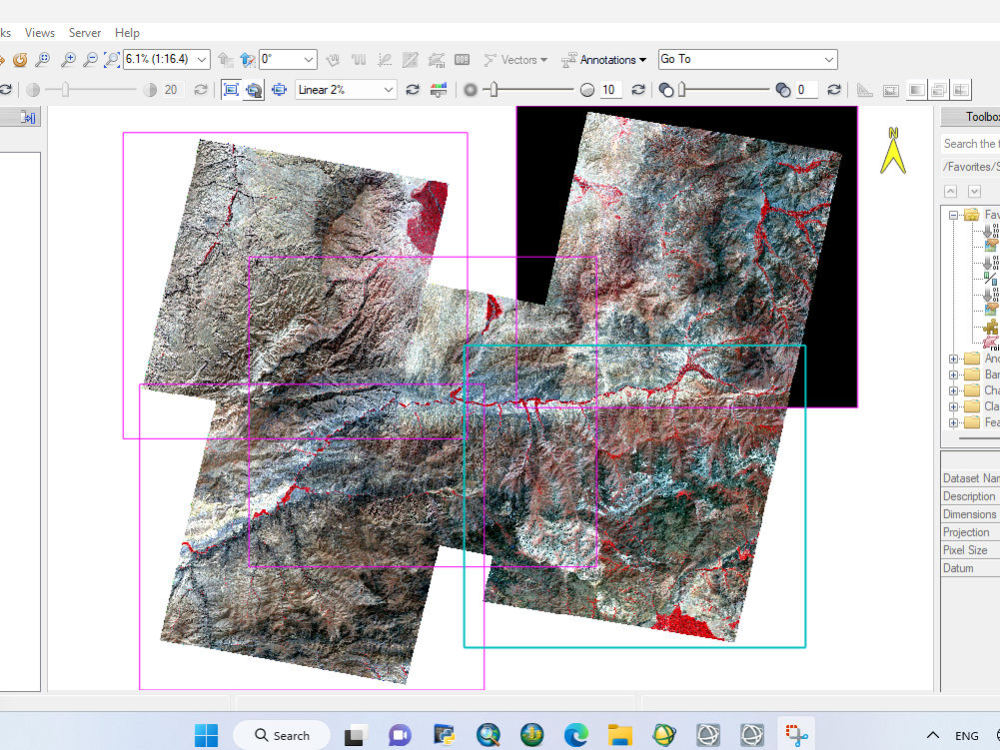Collapse the Favorites folder in Toolbox tree
This screenshot has width=1000, height=750.
pos(953,215)
